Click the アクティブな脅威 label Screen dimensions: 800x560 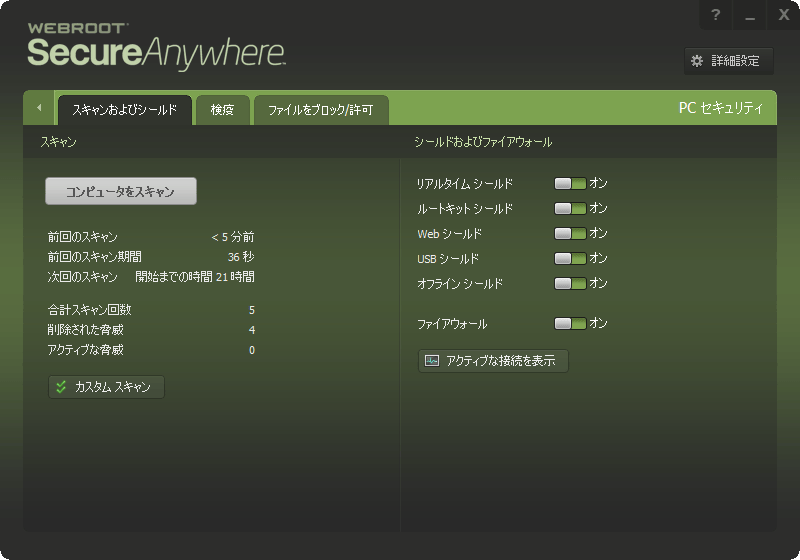pos(85,350)
